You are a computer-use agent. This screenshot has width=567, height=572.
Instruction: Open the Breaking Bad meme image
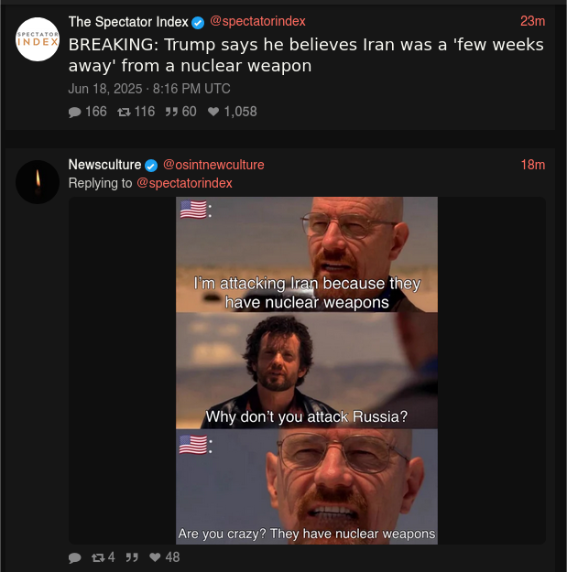[x=307, y=371]
